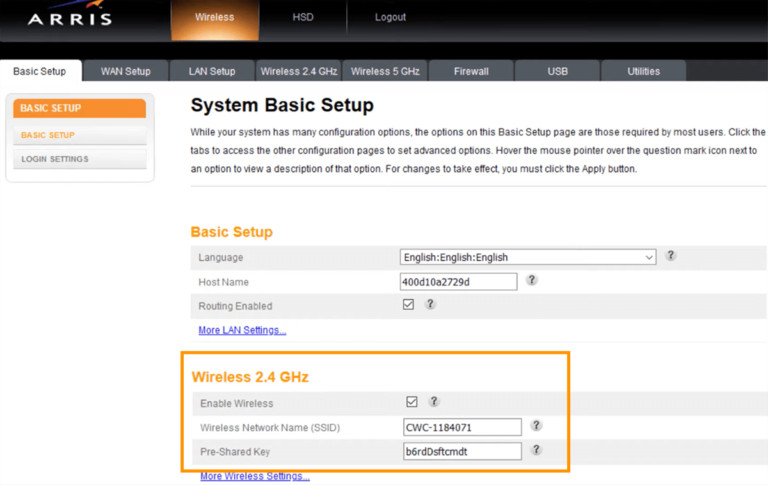The height and width of the screenshot is (485, 768).
Task: Follow the More Wireless Settings link
Action: tap(254, 476)
